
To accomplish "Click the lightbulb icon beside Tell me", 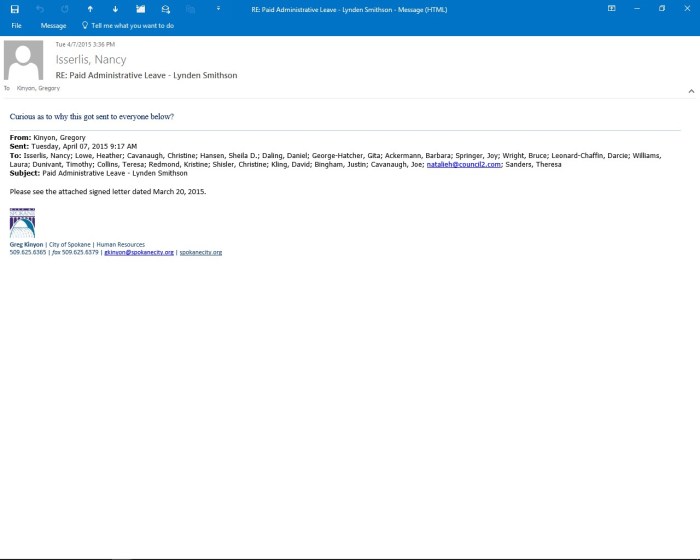I will click(85, 25).
